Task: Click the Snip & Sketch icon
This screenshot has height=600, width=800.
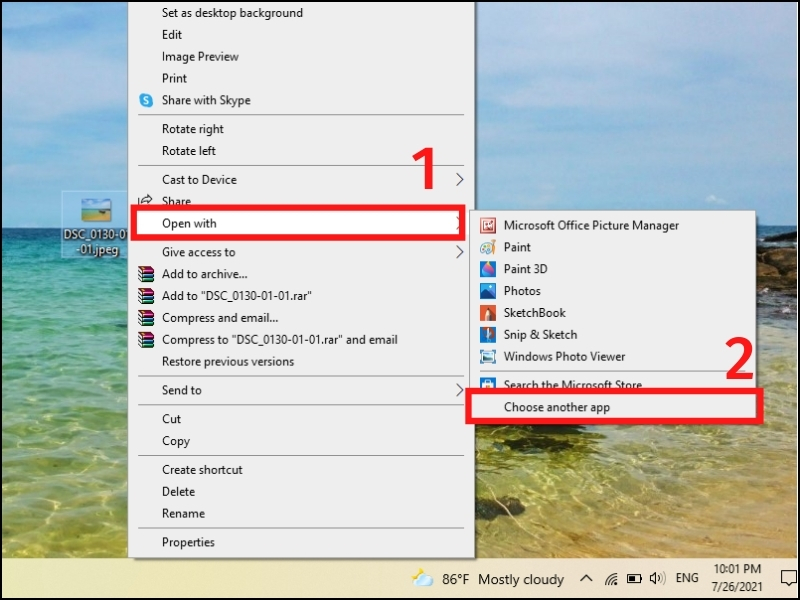Action: pos(488,335)
